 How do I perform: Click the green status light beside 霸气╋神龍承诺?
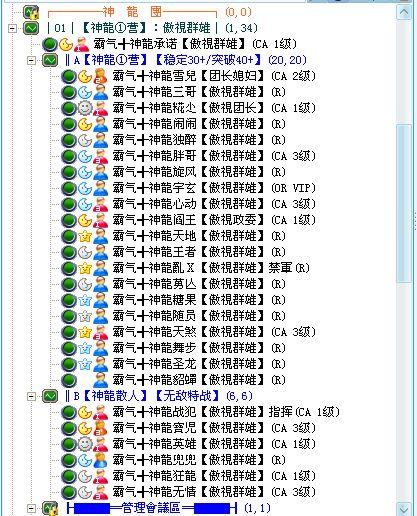pyautogui.click(x=49, y=44)
